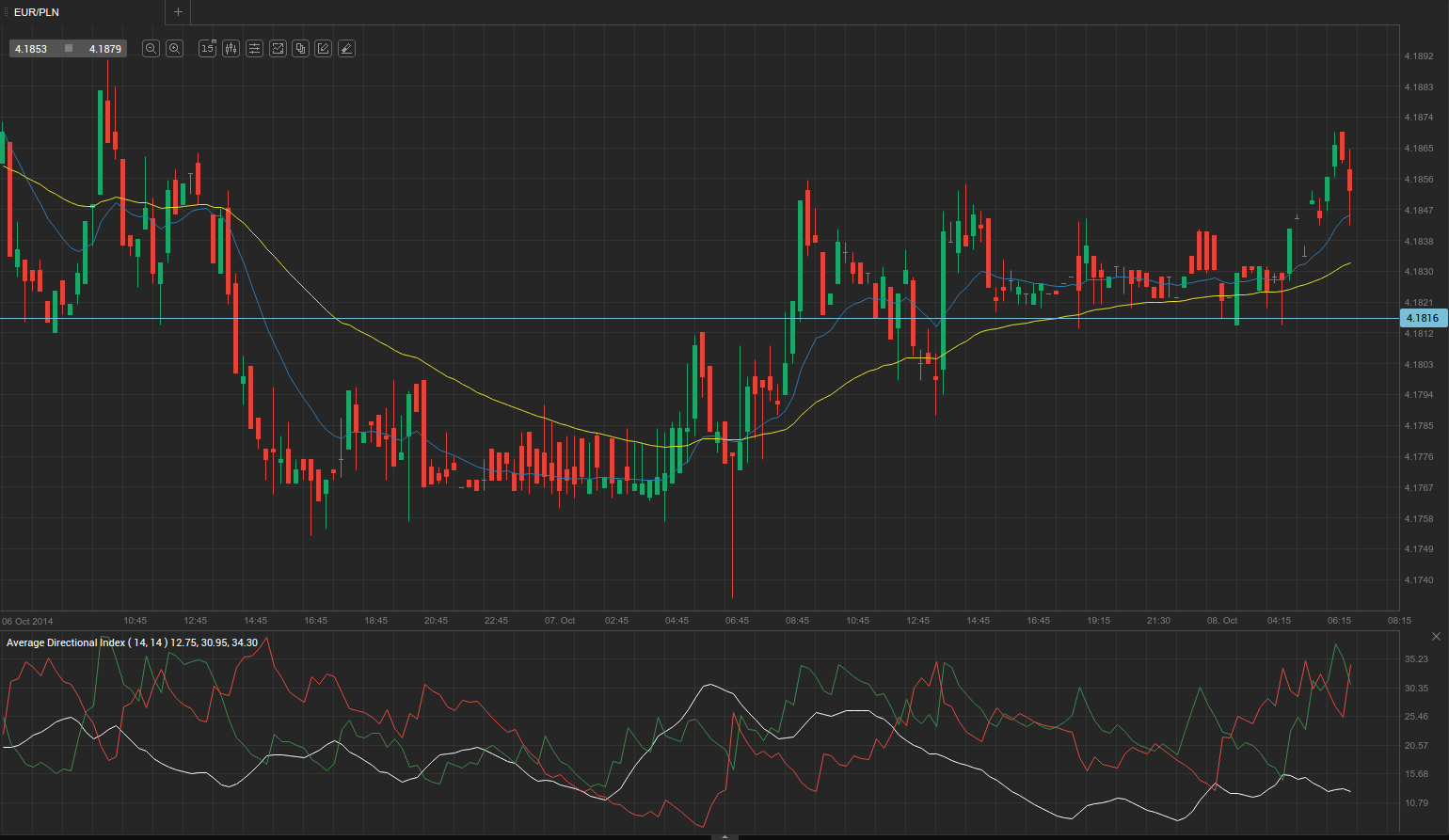Select the drawing edit tool icon
Viewport: 1449px width, 840px height.
(324, 49)
